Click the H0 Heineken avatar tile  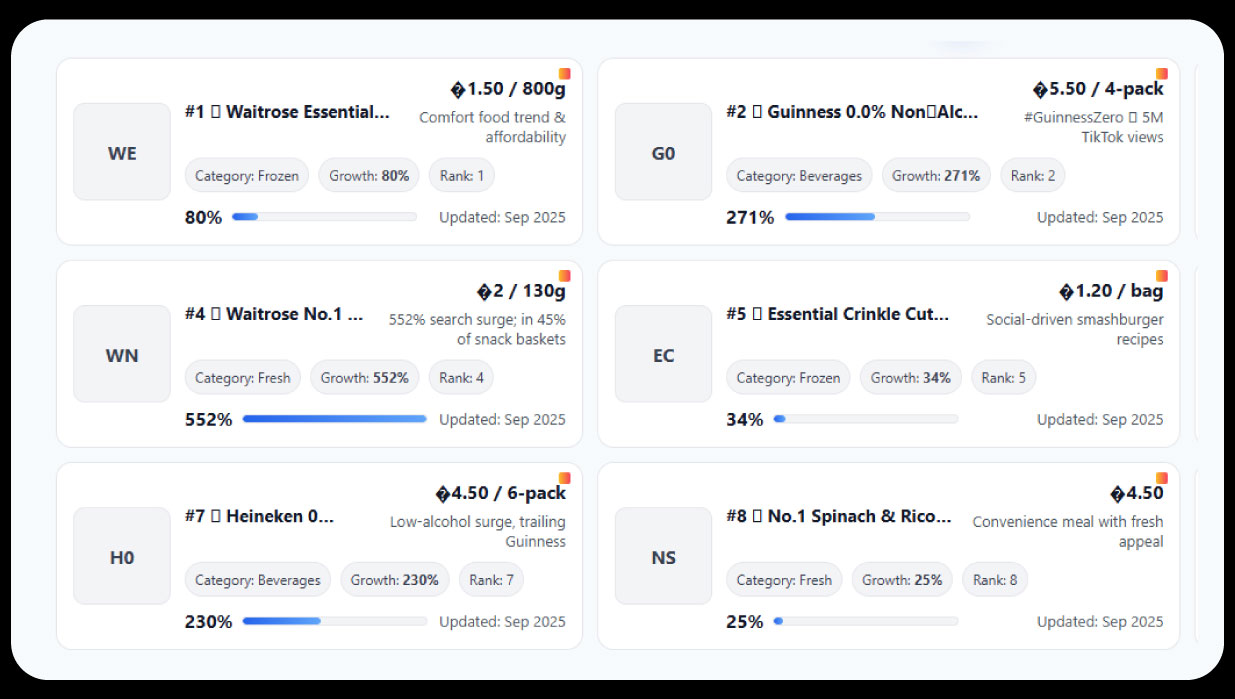coord(122,556)
